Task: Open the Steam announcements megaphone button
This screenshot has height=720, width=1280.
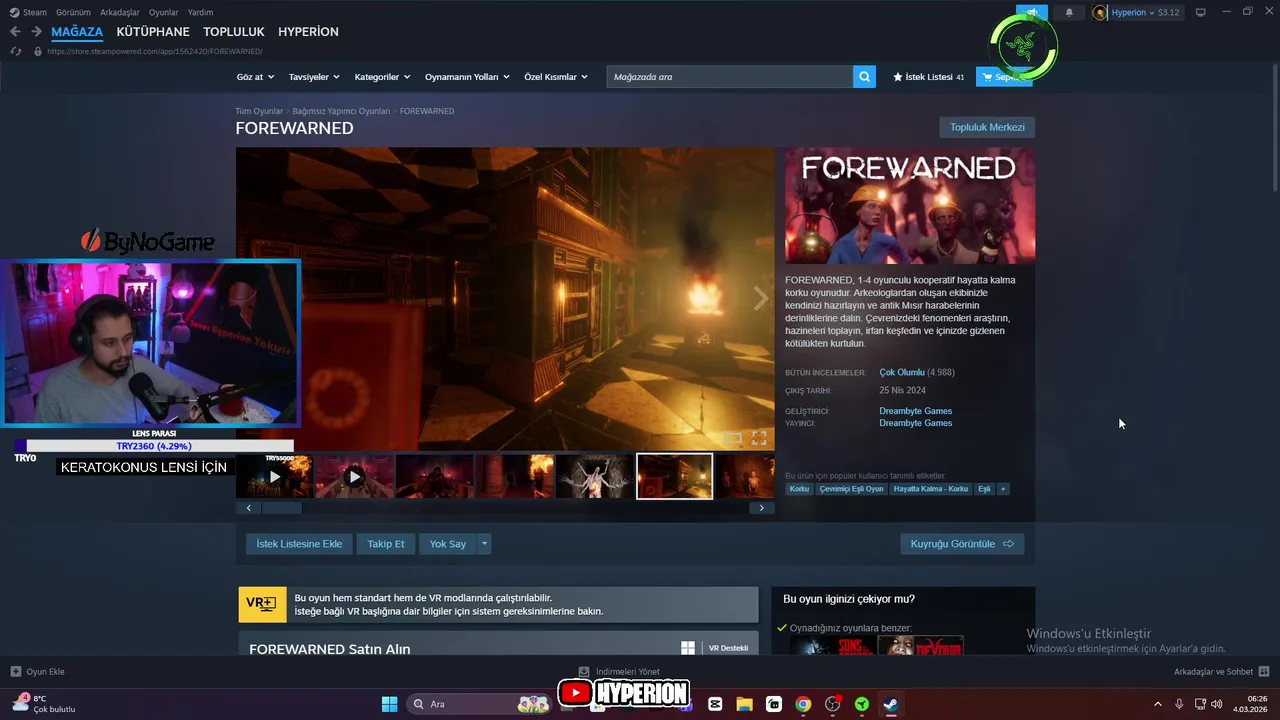Action: click(x=1032, y=12)
